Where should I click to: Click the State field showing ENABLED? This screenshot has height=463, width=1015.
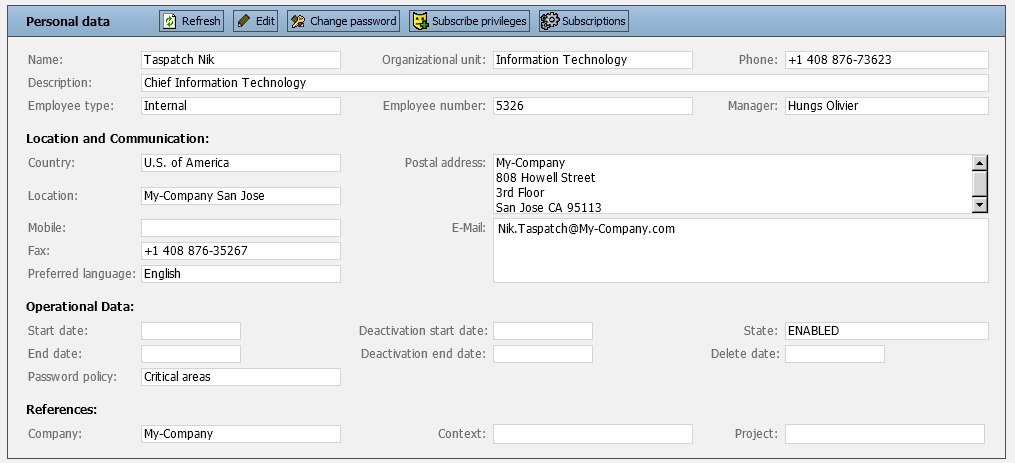pos(886,331)
